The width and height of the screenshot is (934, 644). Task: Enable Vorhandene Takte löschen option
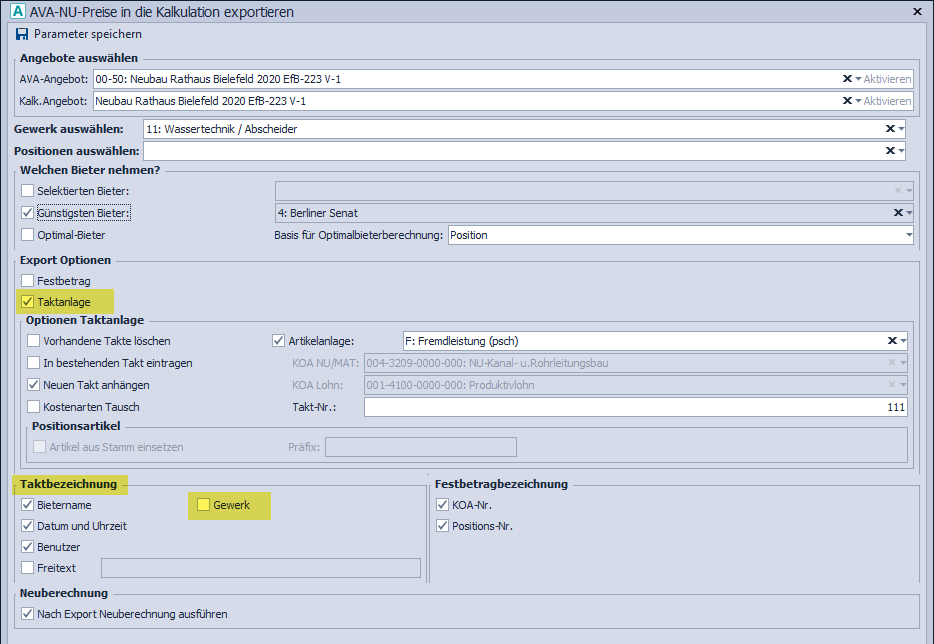34,341
